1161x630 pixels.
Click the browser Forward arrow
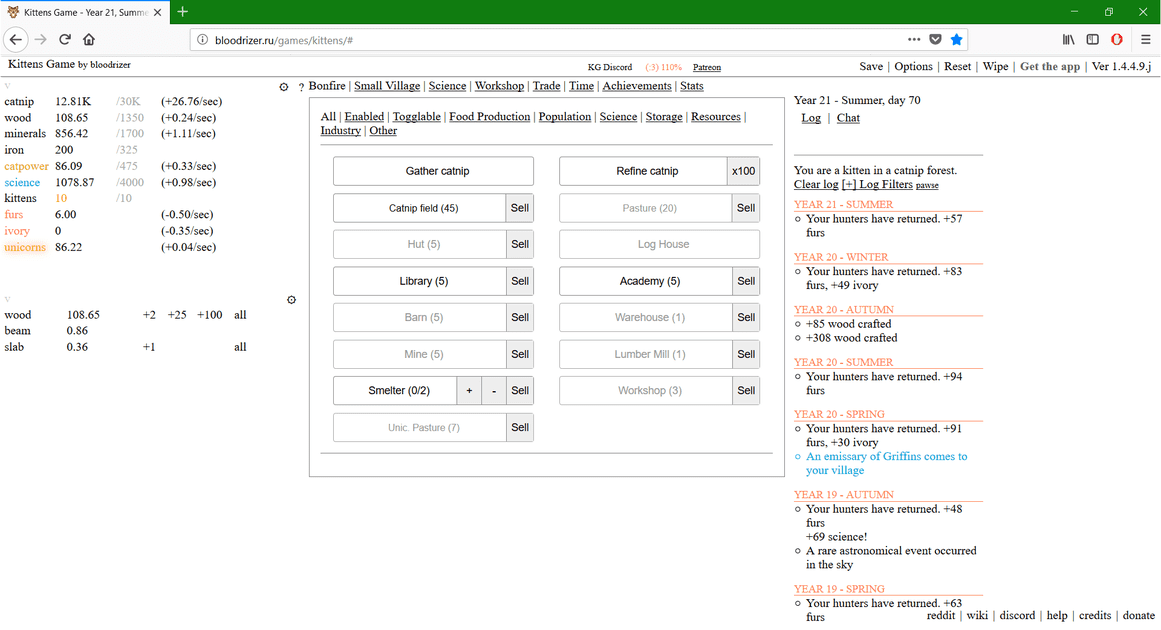41,39
